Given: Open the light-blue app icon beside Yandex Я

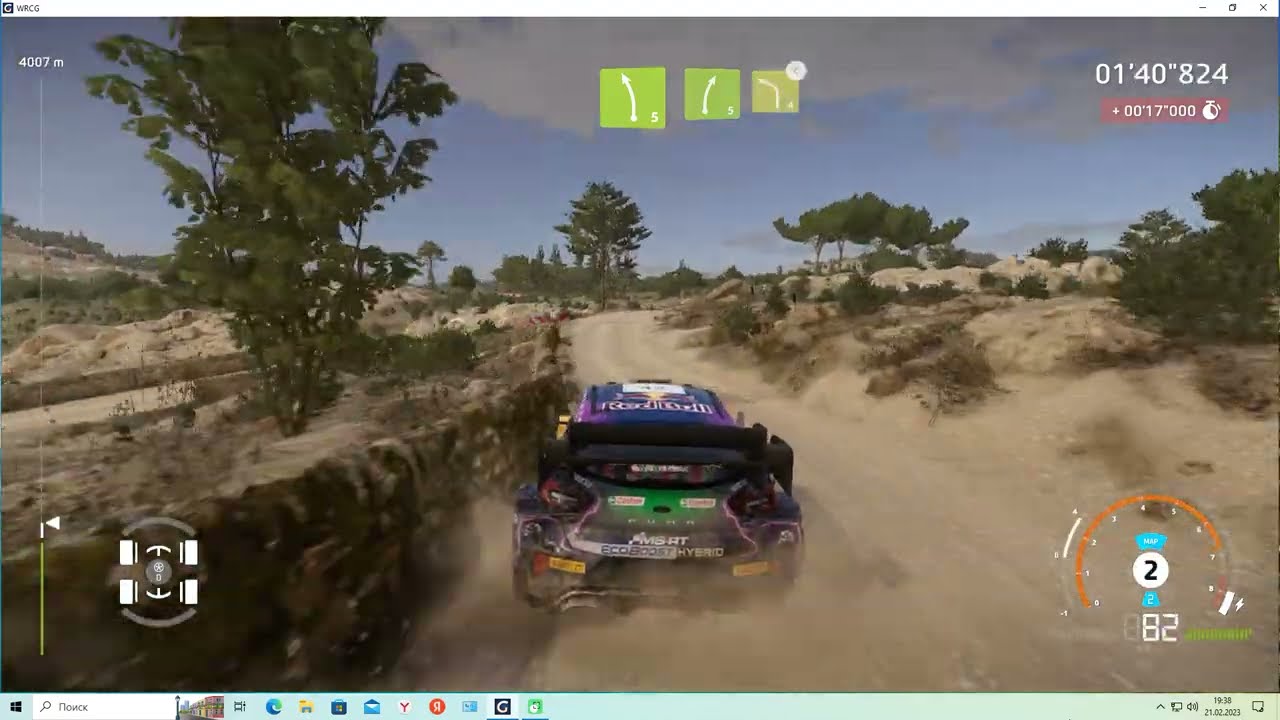Looking at the screenshot, I should [x=470, y=706].
